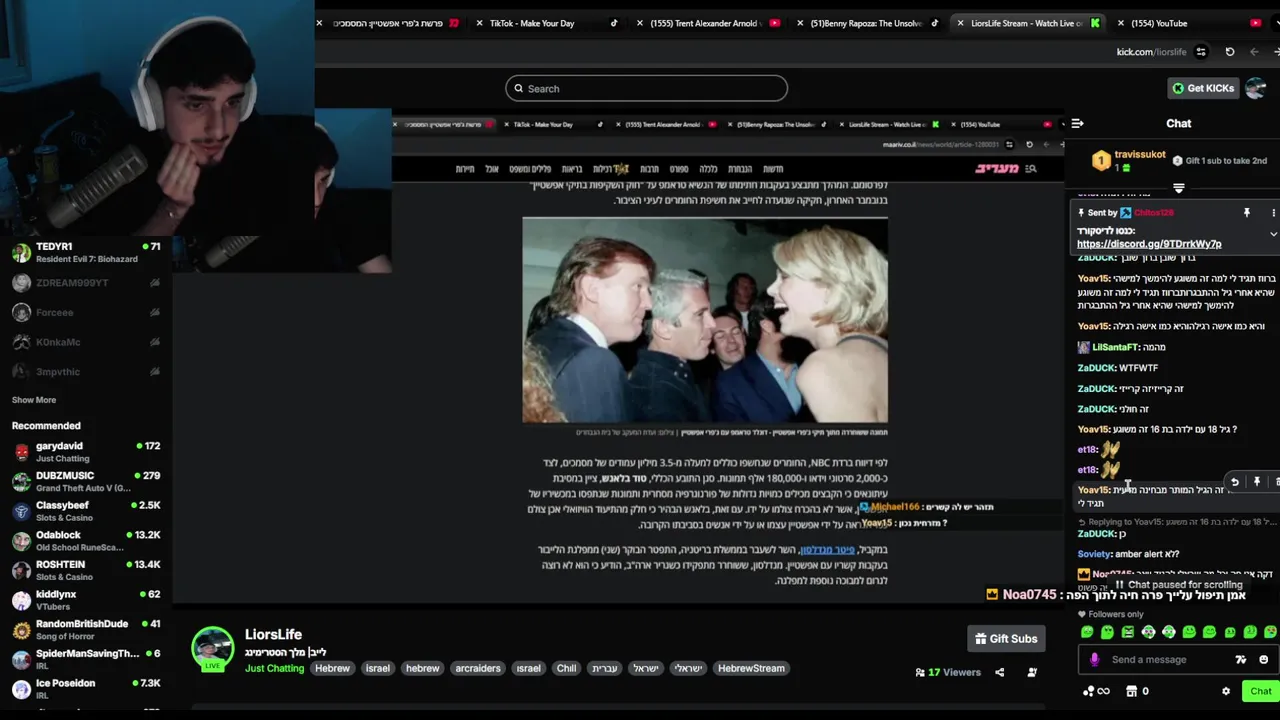Unpin the pinned chat message pin icon

pyautogui.click(x=1246, y=213)
